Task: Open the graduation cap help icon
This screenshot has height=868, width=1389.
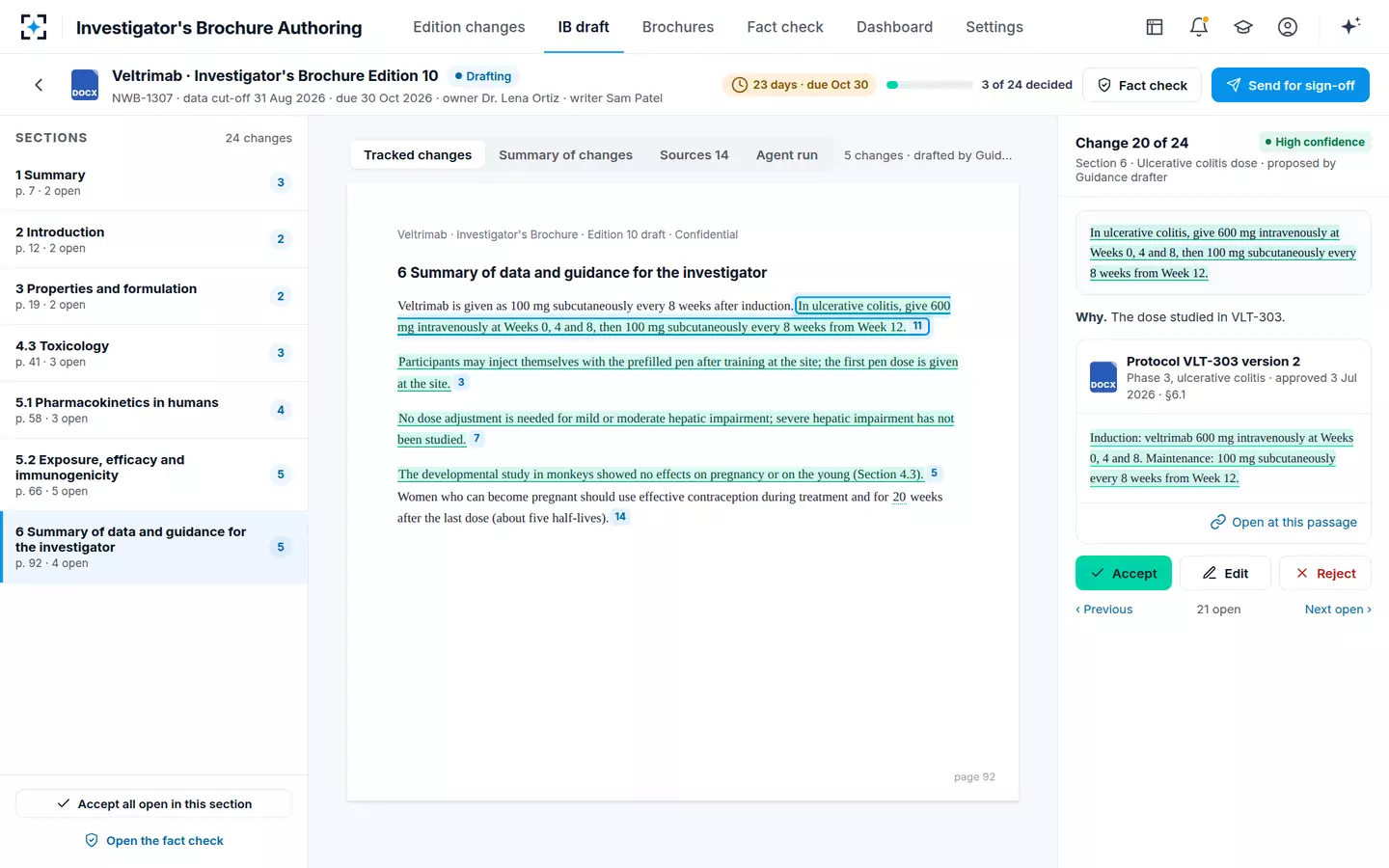Action: 1243,27
